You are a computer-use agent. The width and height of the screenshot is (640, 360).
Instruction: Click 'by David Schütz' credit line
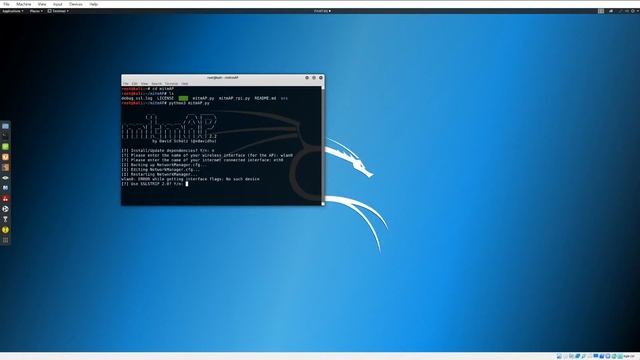tap(184, 141)
